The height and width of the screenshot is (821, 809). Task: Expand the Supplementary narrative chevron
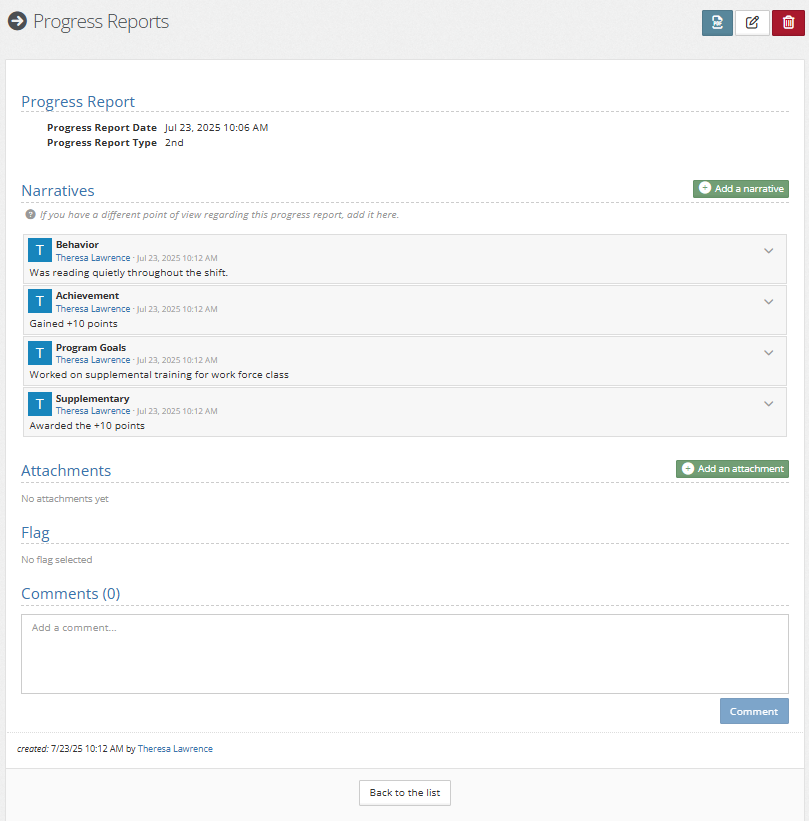pos(768,404)
